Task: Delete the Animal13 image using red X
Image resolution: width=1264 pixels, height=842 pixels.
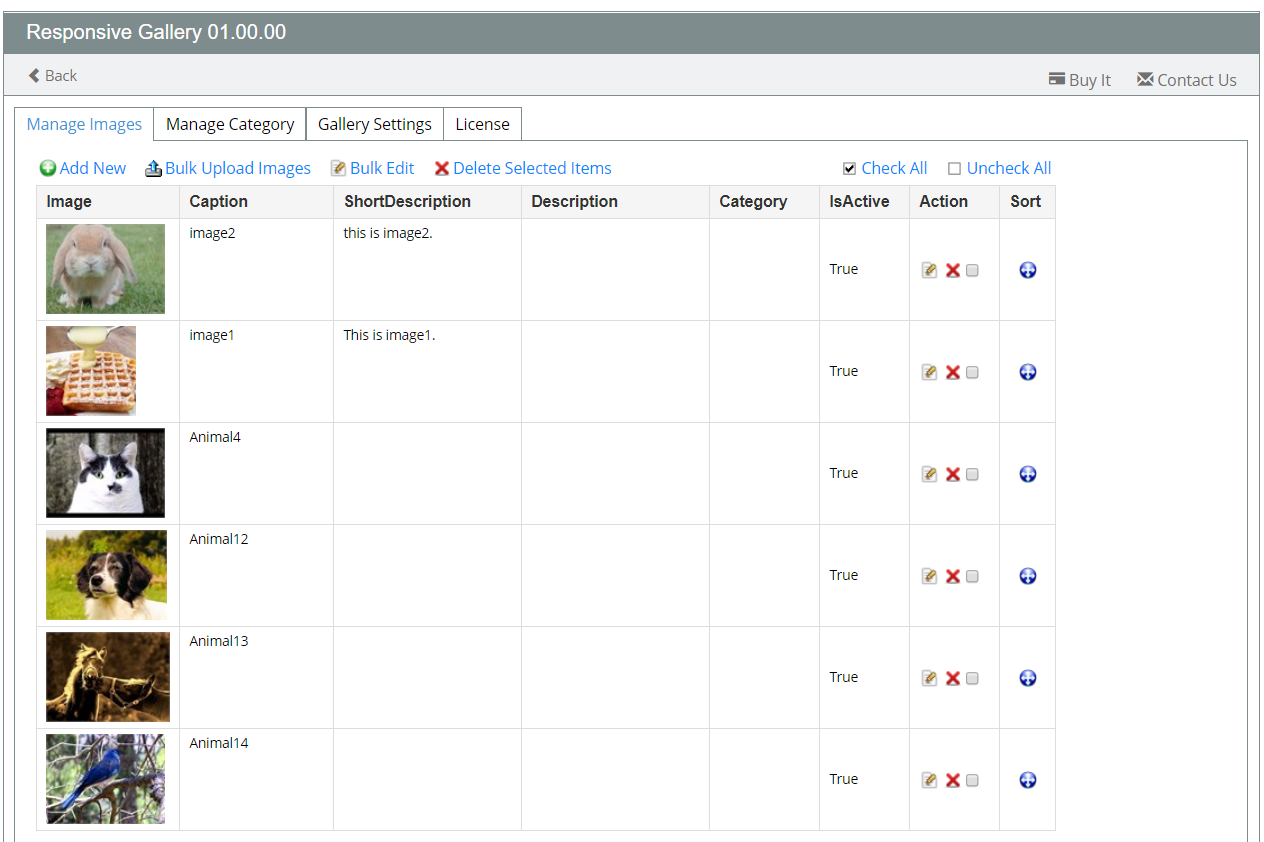Action: (x=952, y=678)
